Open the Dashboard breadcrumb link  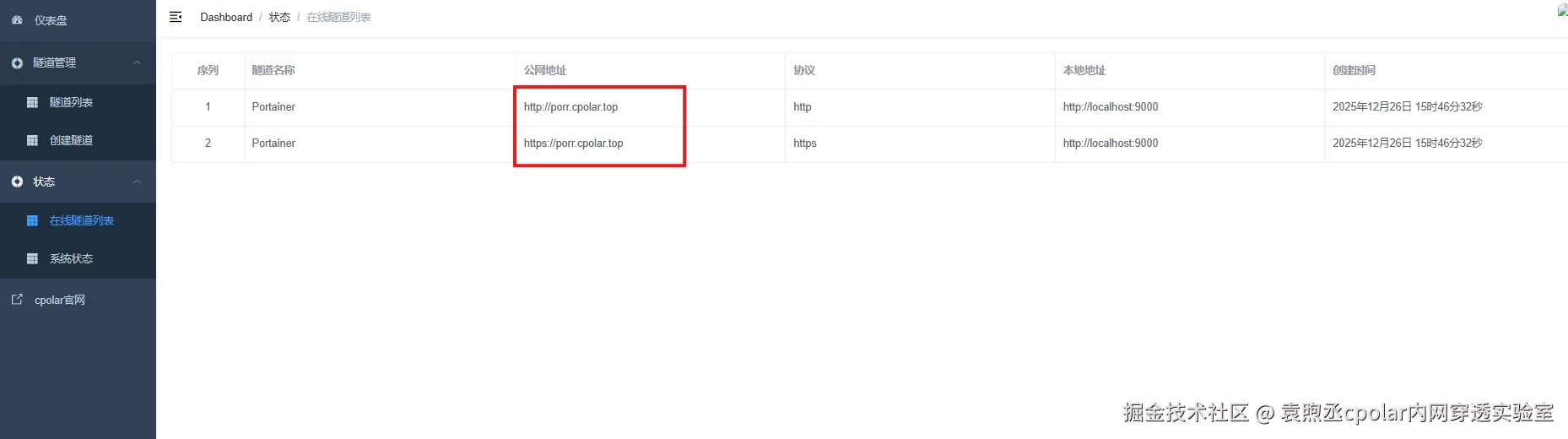(226, 17)
